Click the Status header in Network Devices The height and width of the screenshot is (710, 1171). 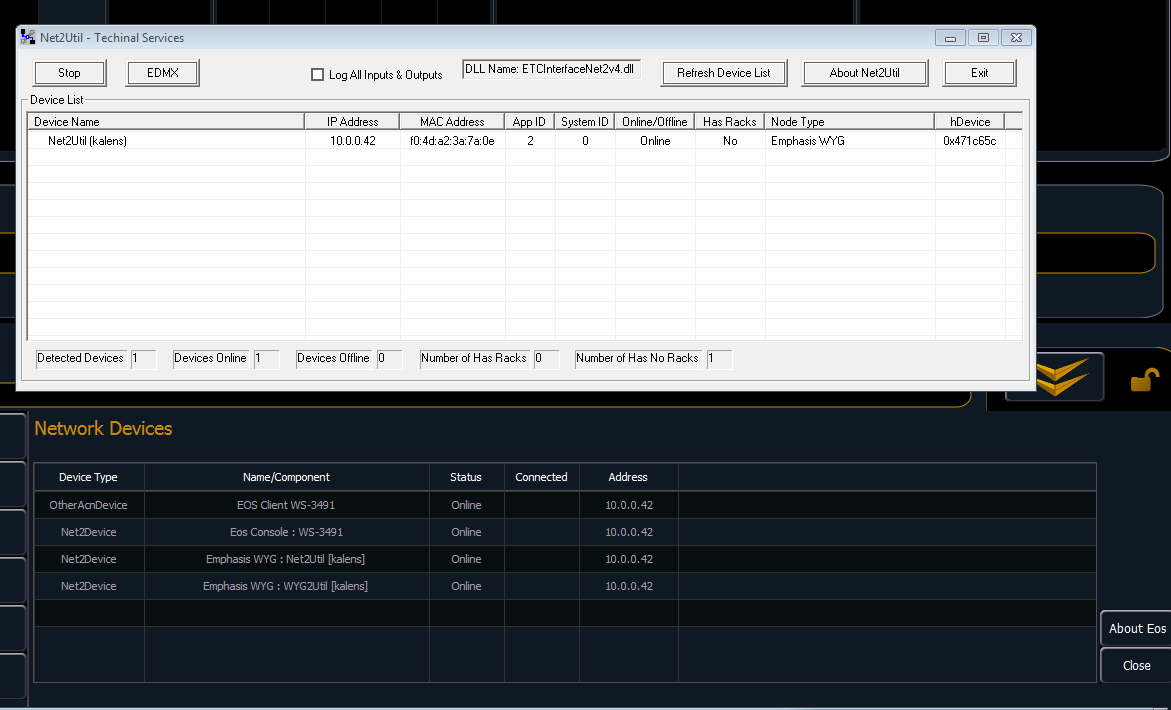pos(466,477)
